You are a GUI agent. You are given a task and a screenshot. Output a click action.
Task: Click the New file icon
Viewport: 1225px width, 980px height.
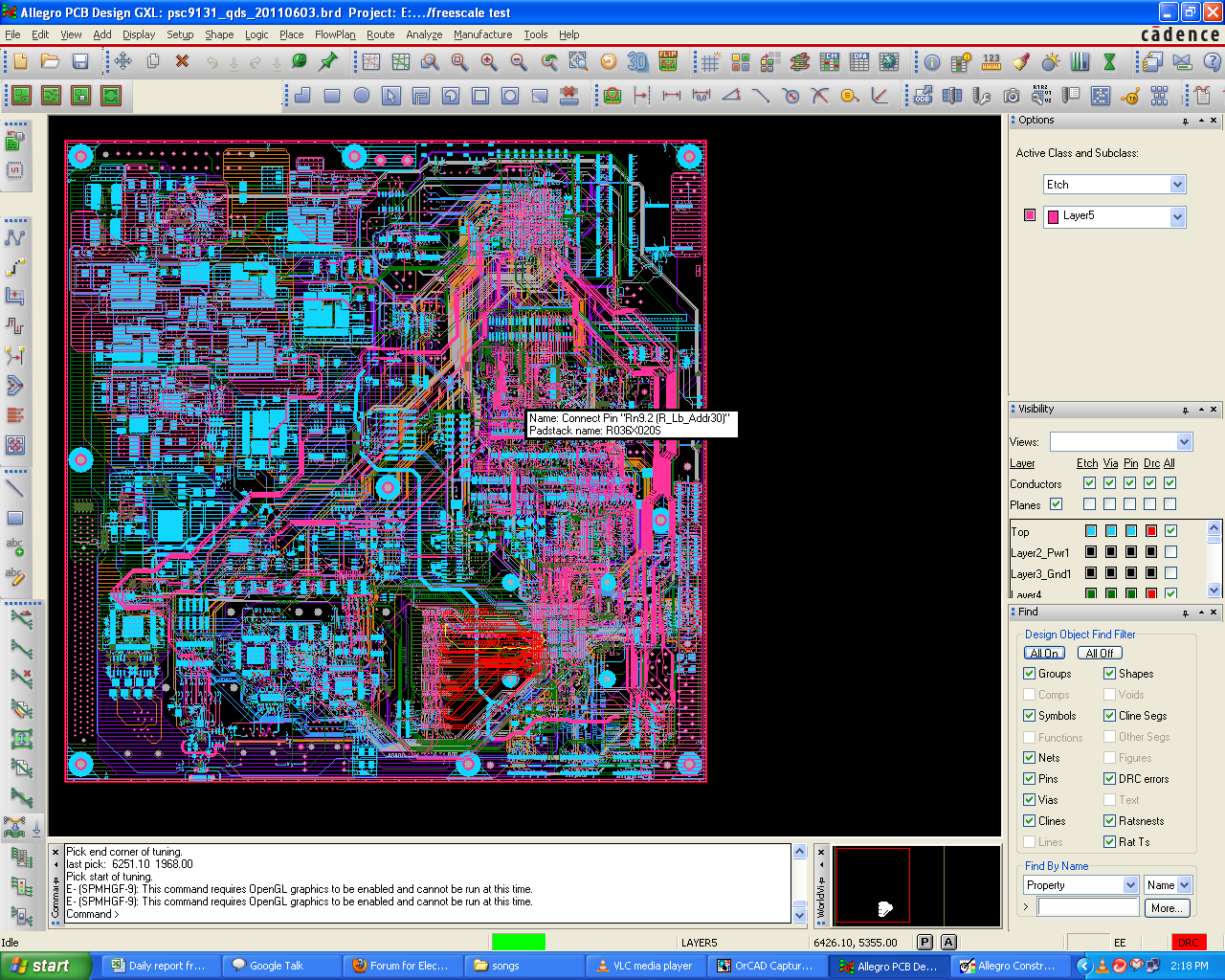(21, 62)
